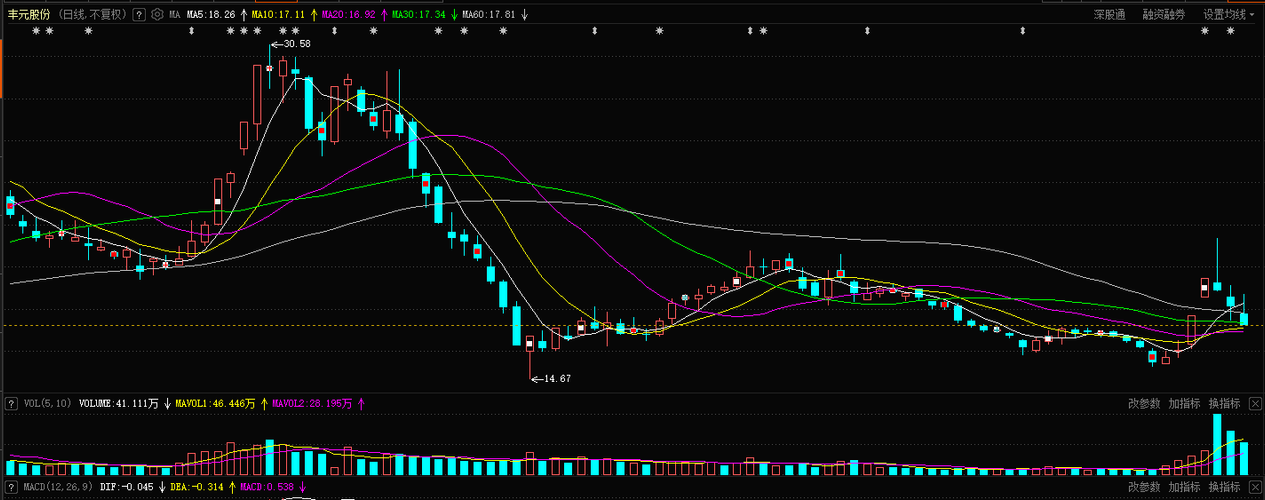Screen dimensions: 1265x500
Task: Click the MACD(12,26,9) indicator label
Action: point(56,487)
